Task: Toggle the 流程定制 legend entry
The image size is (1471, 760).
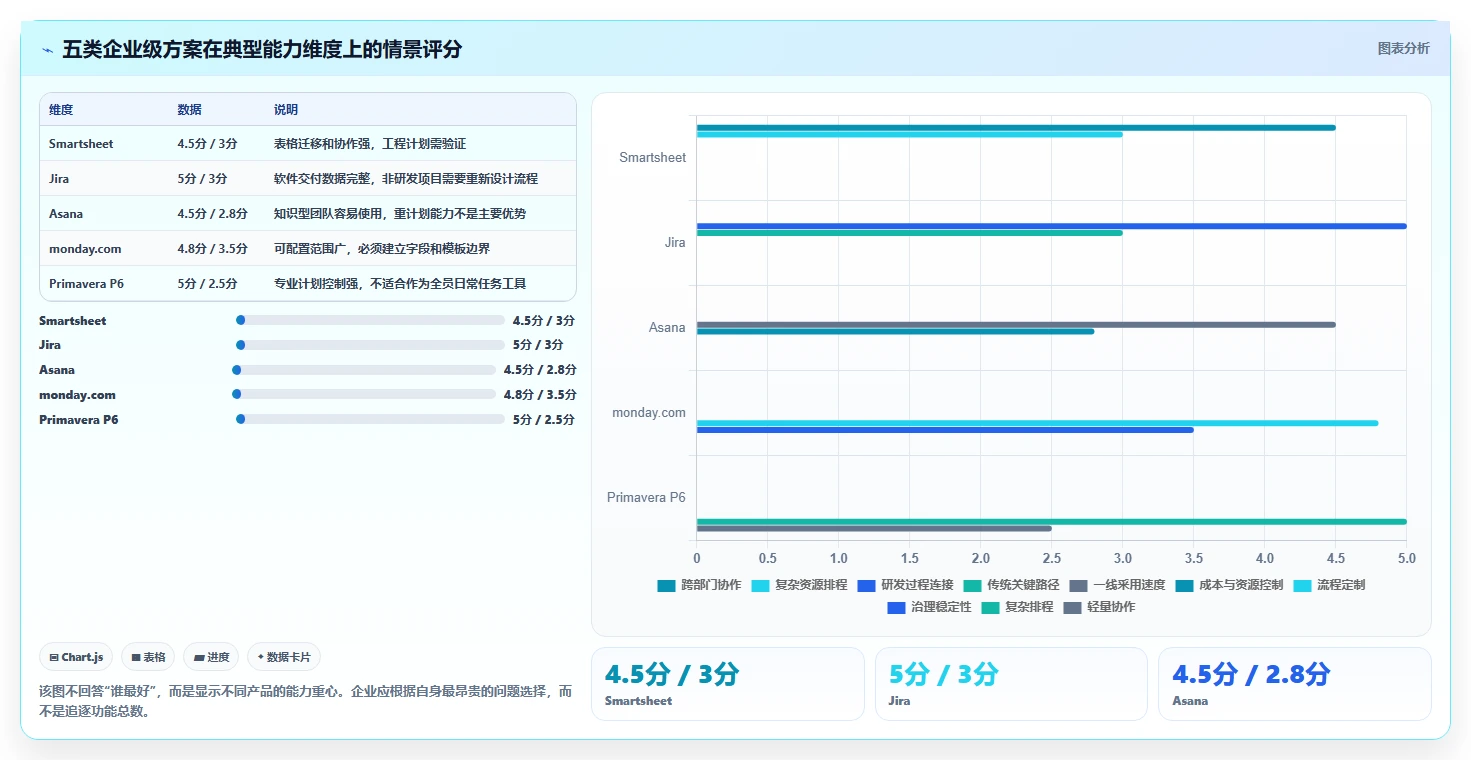Action: 1329,585
